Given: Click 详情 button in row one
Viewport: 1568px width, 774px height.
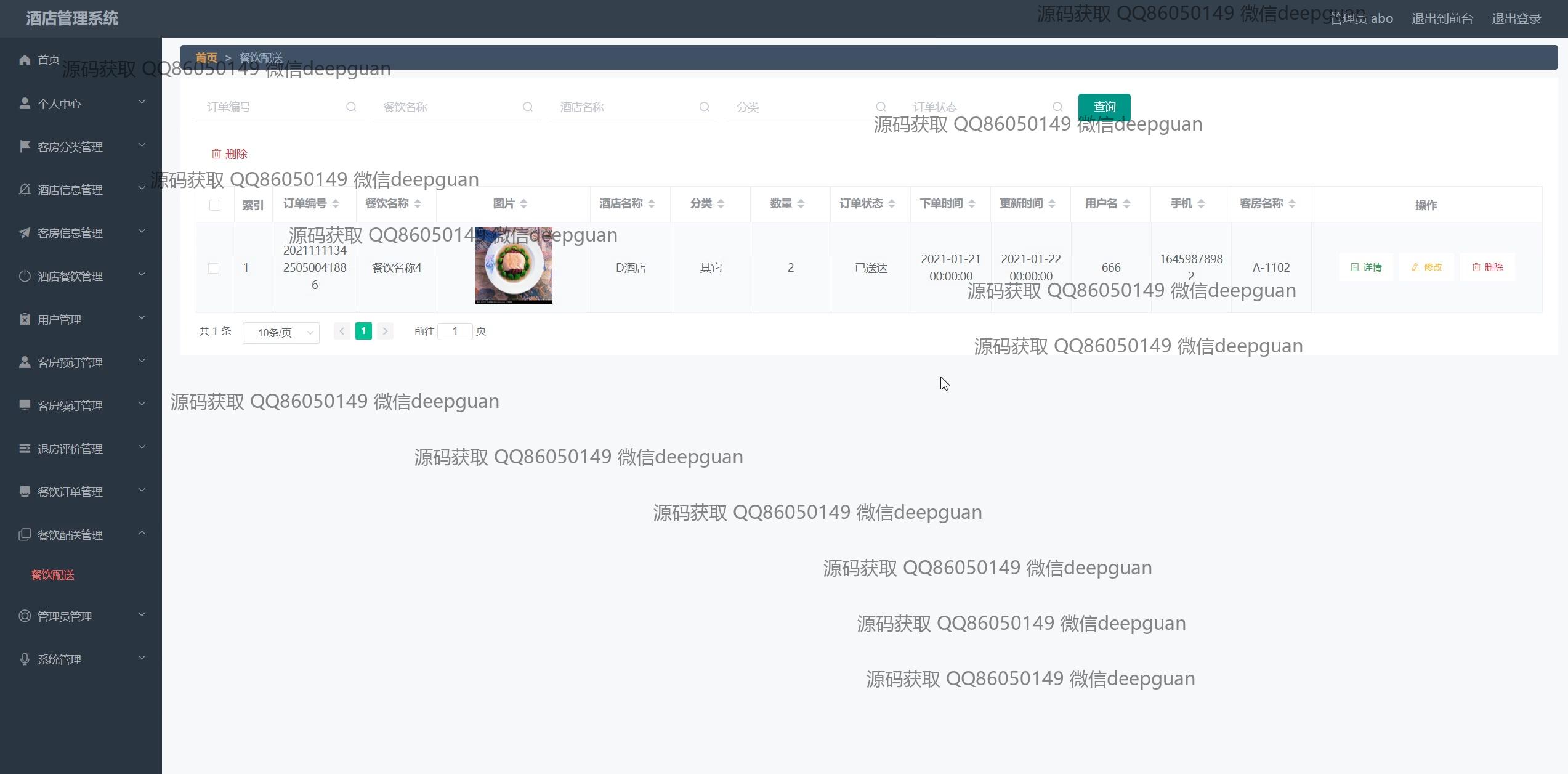Looking at the screenshot, I should [1365, 267].
